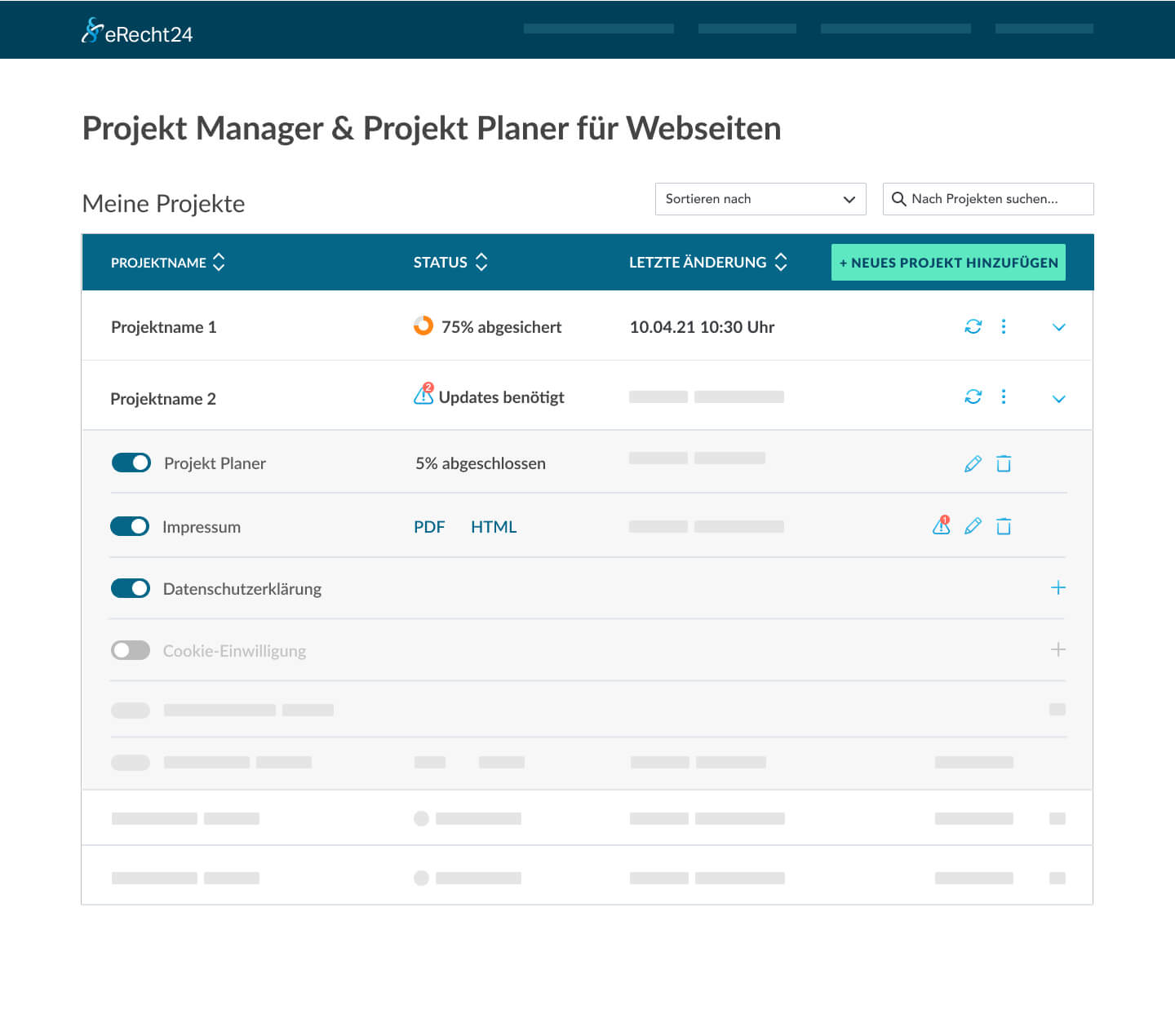This screenshot has width=1175, height=1036.
Task: Open the Sortieren nach dropdown
Action: (760, 199)
